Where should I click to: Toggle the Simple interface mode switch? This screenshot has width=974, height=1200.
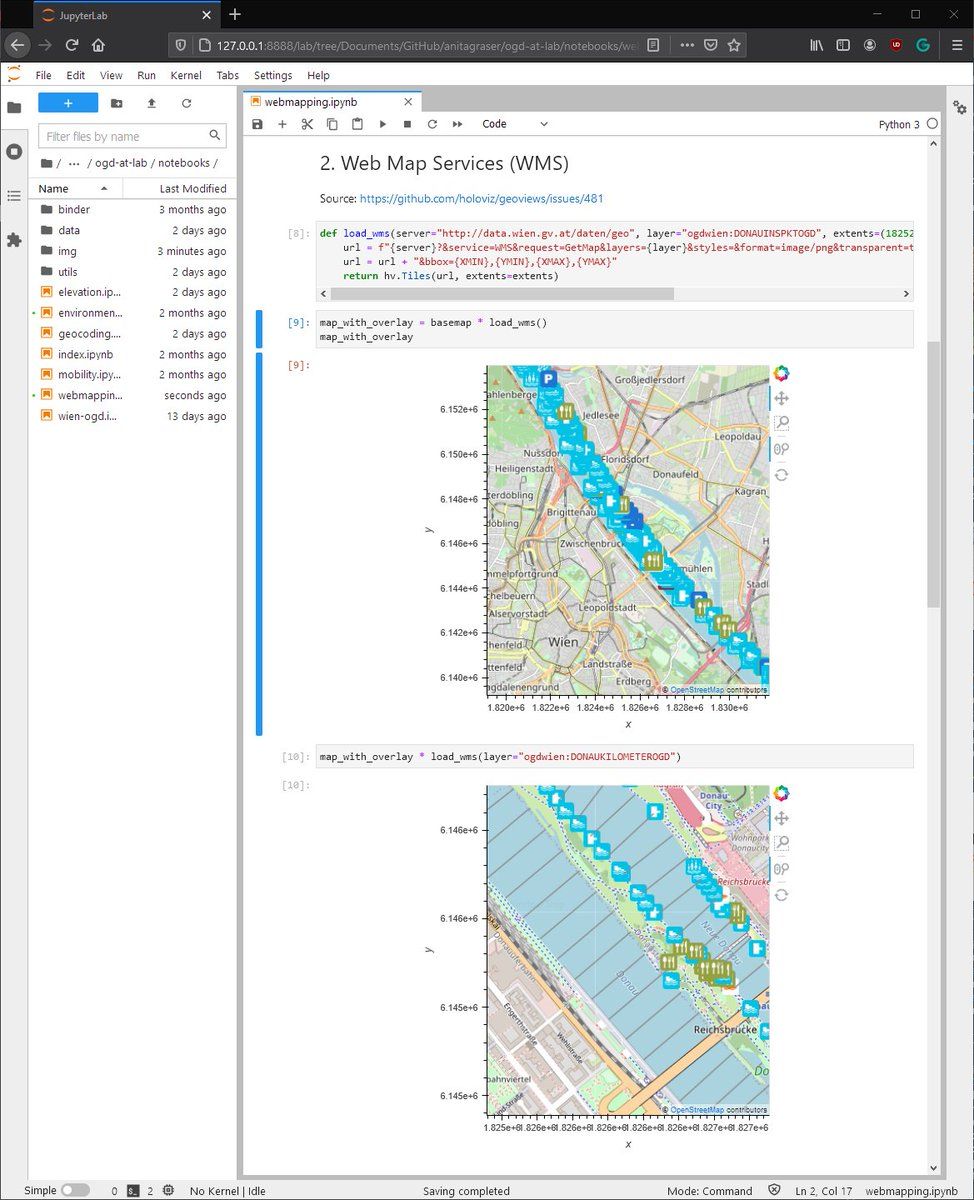click(x=74, y=1191)
